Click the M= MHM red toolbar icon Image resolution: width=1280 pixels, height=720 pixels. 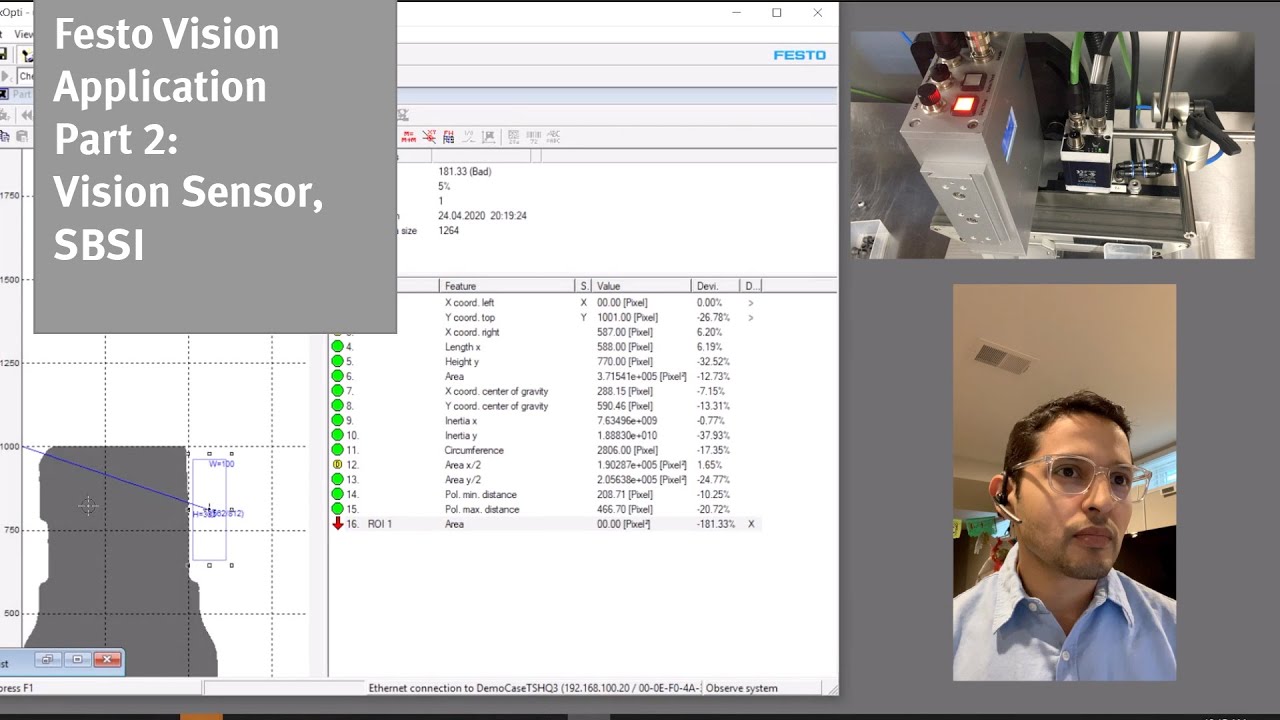[x=408, y=137]
